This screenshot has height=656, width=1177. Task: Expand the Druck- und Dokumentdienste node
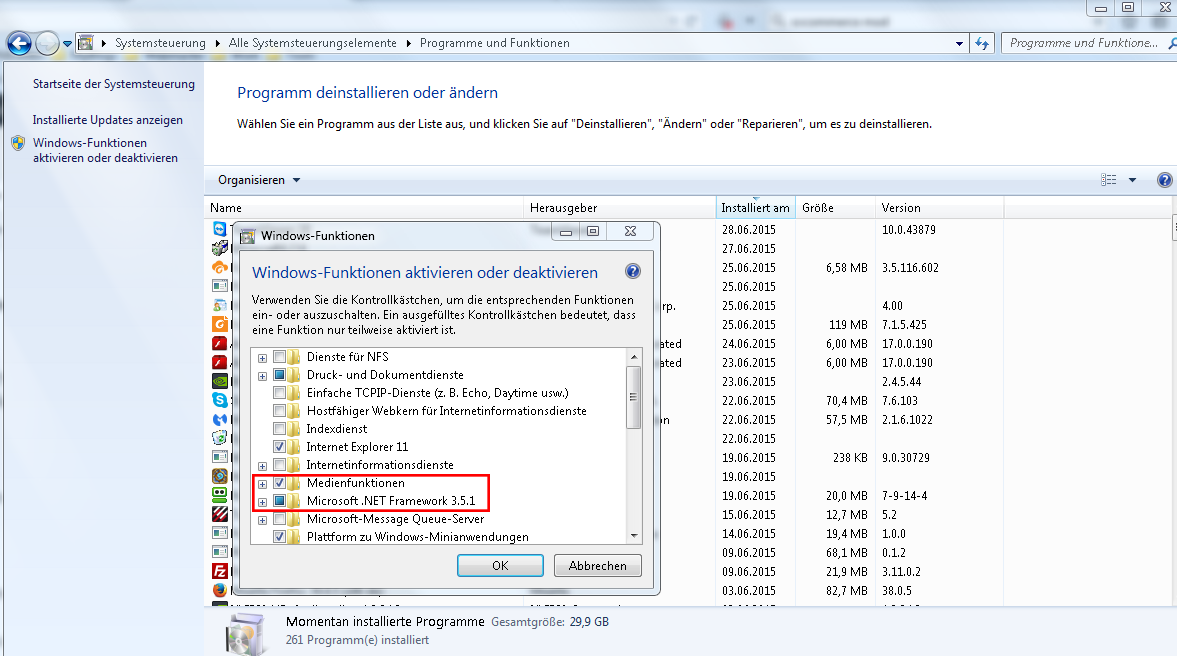263,376
